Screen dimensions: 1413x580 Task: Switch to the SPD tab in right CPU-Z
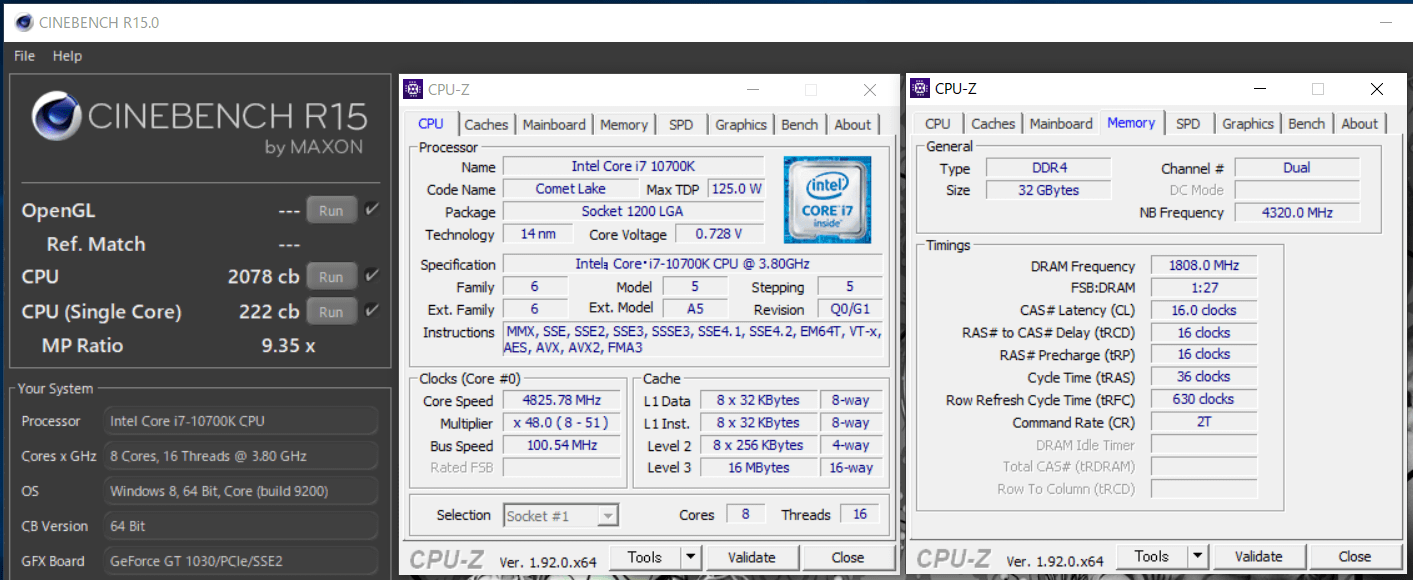(x=1188, y=124)
